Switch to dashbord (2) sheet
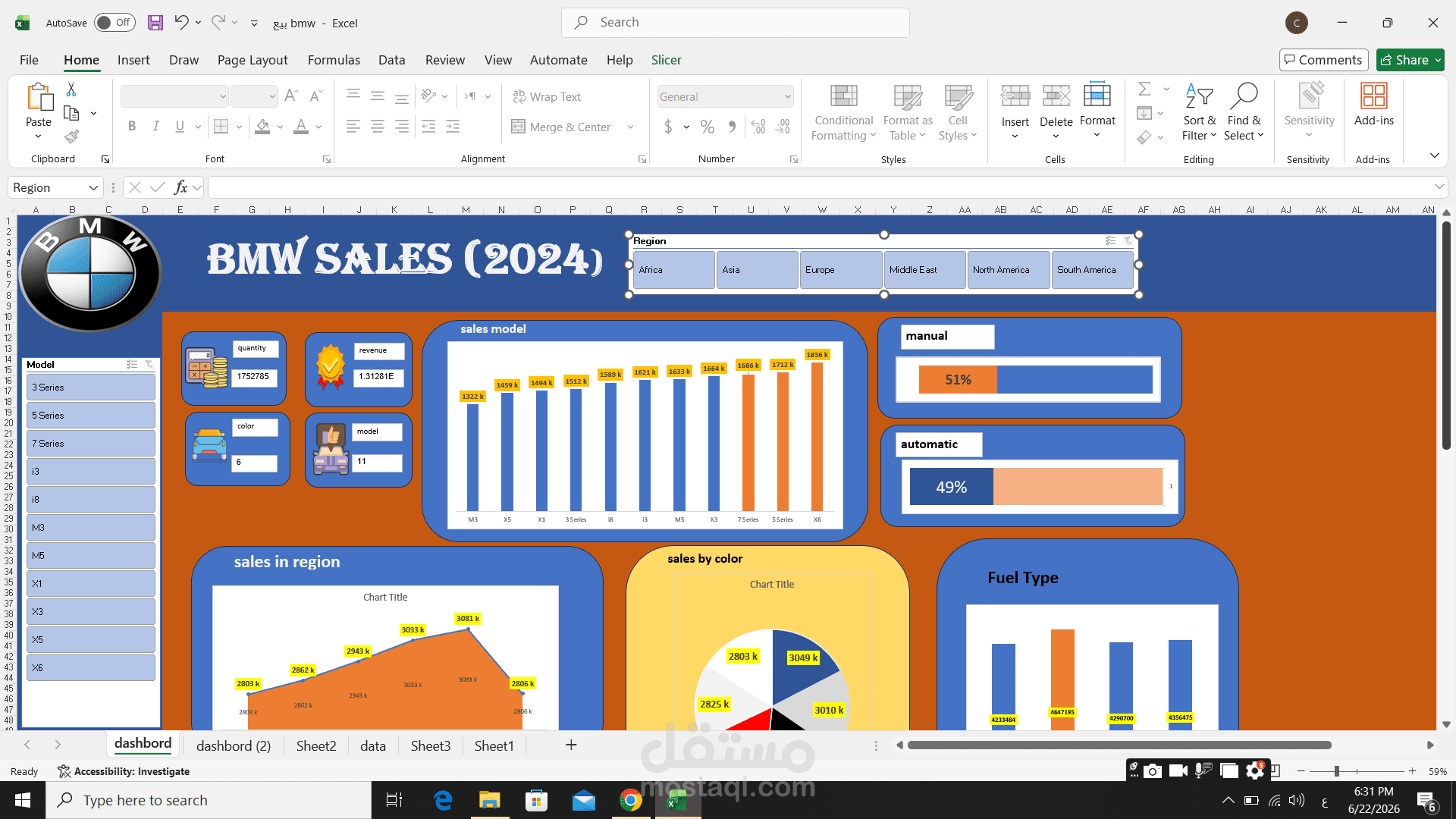This screenshot has width=1456, height=819. tap(234, 745)
